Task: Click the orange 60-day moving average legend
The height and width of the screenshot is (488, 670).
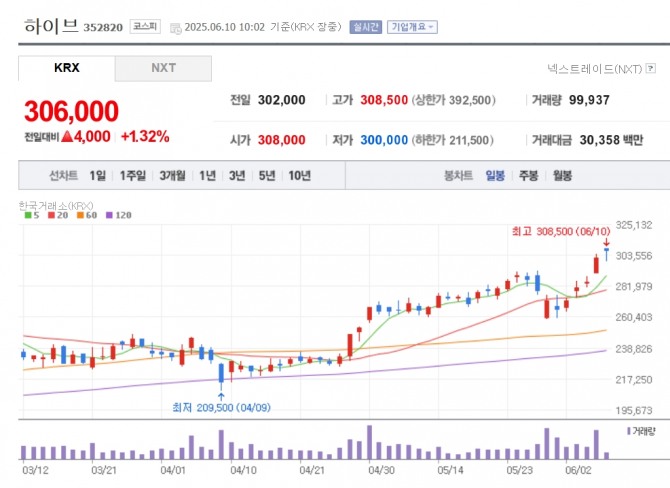Action: coord(87,215)
